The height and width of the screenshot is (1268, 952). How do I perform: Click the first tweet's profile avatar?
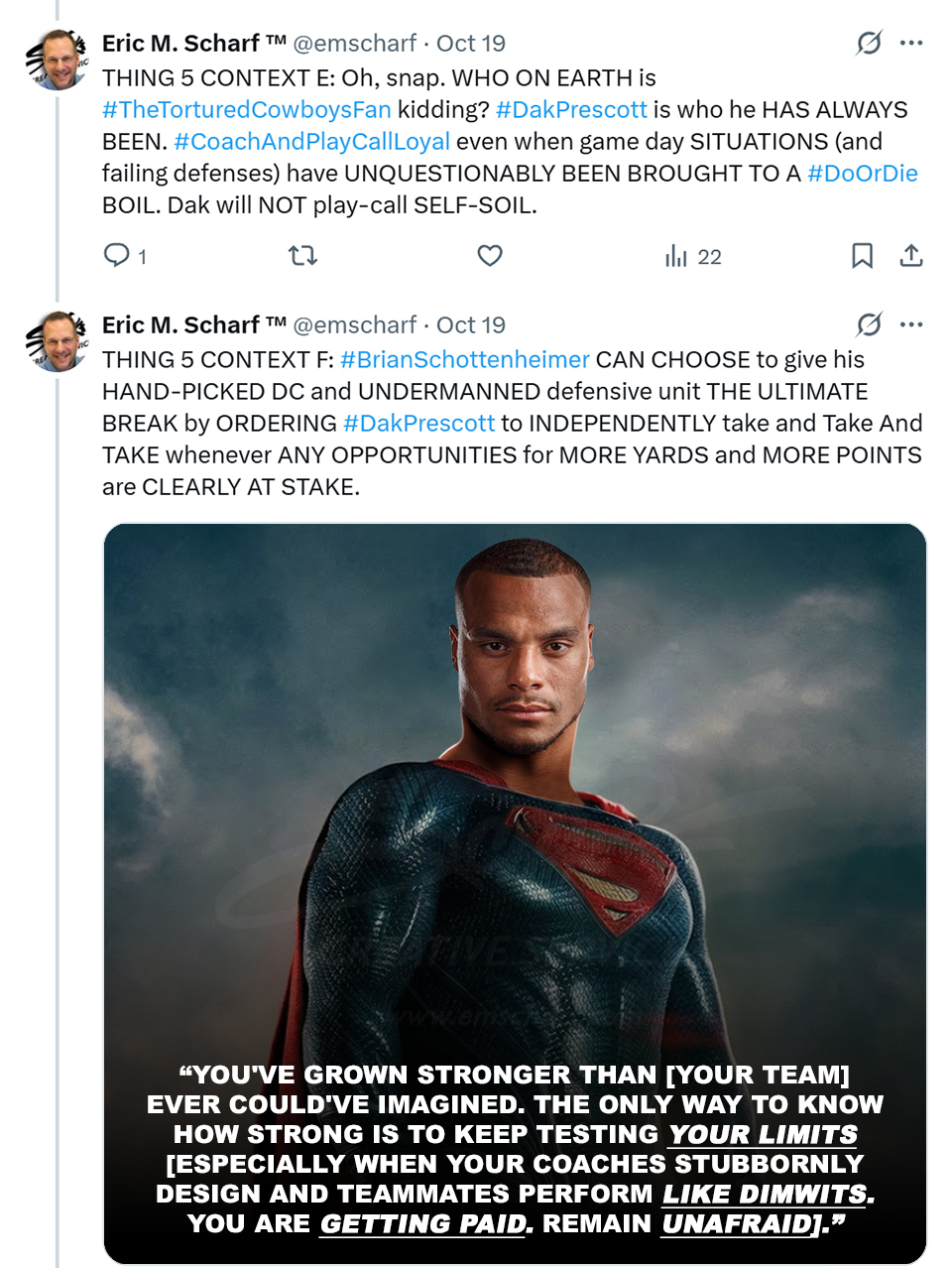click(58, 61)
